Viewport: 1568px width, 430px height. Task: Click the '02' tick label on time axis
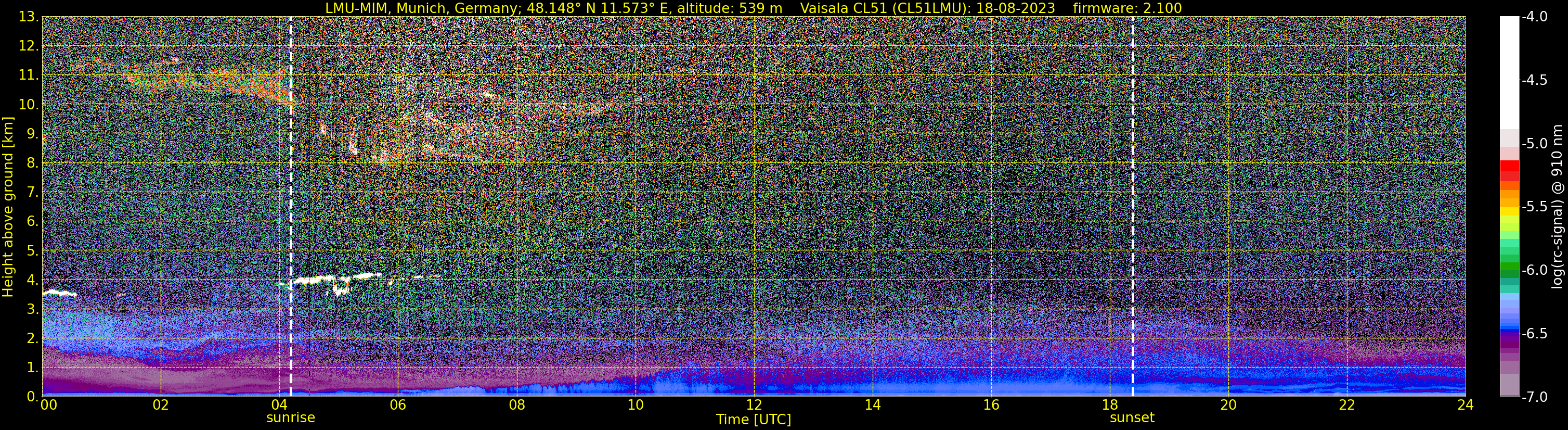click(x=161, y=405)
